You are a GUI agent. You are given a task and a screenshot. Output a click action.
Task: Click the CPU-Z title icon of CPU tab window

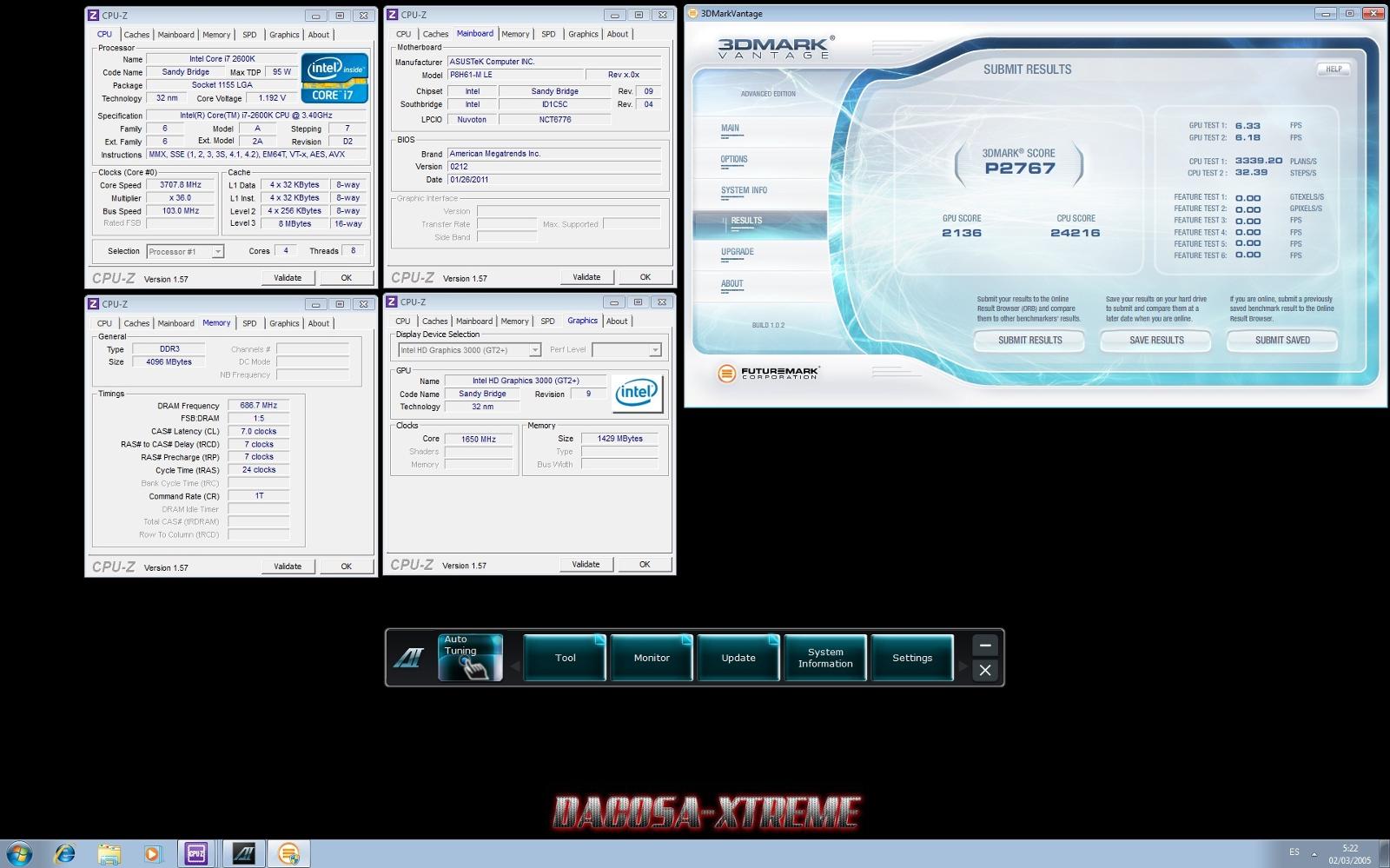click(93, 15)
